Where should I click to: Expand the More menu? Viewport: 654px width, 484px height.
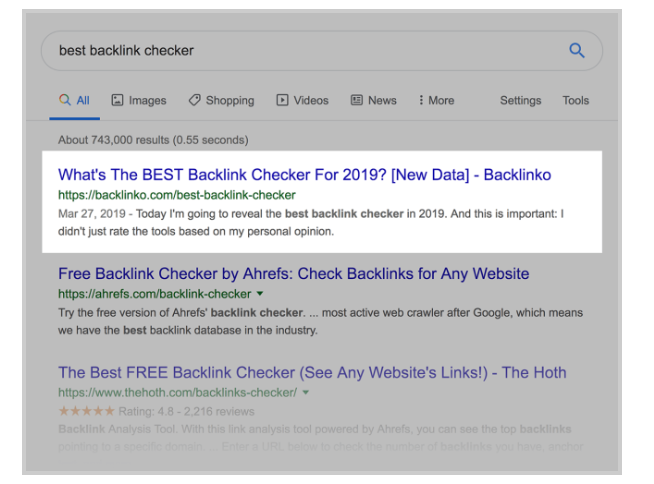436,101
